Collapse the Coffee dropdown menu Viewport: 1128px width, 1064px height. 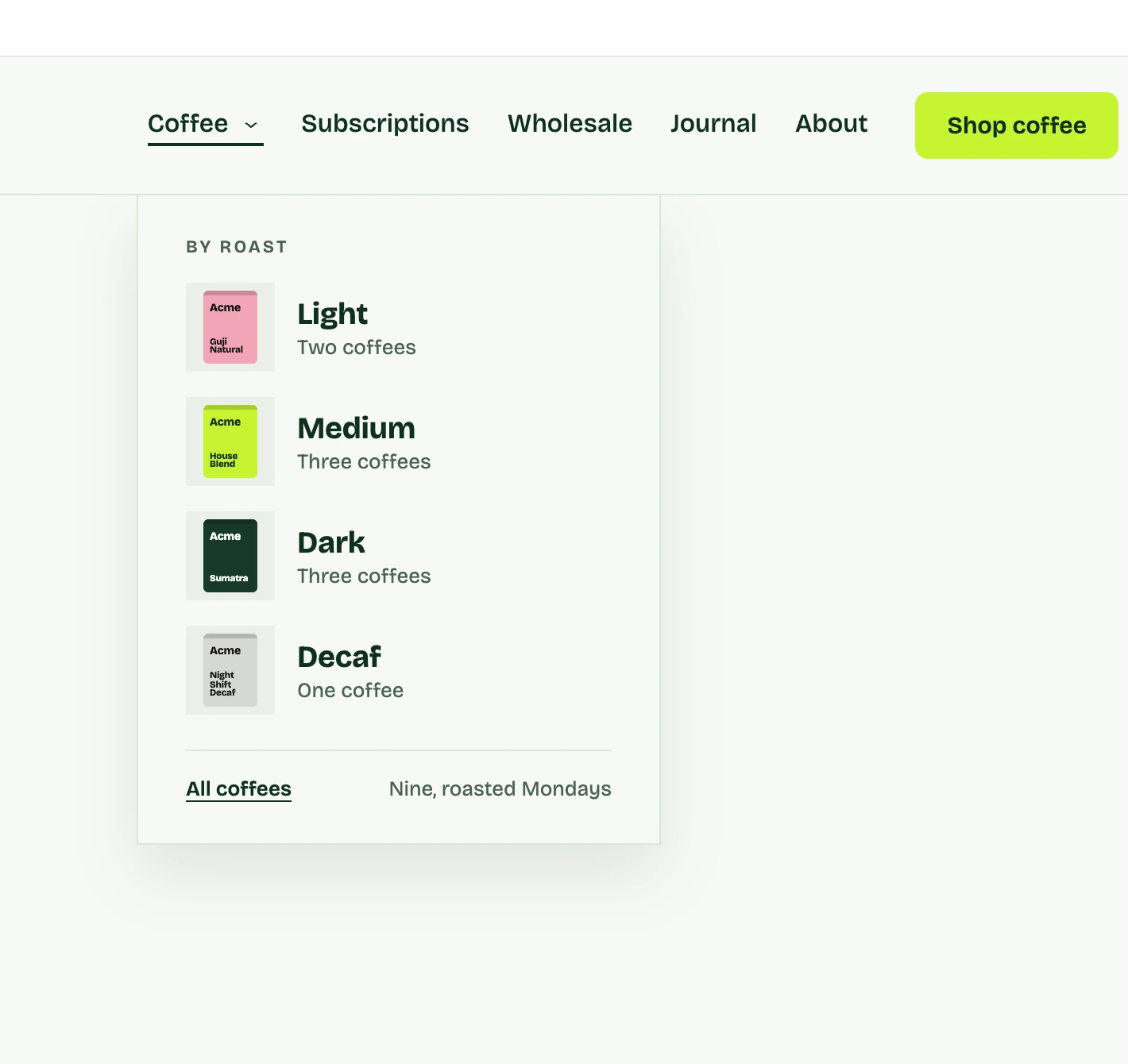205,124
